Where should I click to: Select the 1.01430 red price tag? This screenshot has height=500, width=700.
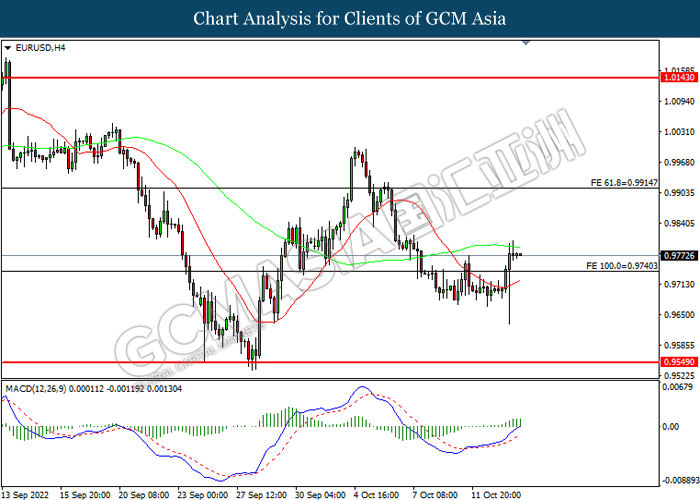[679, 78]
